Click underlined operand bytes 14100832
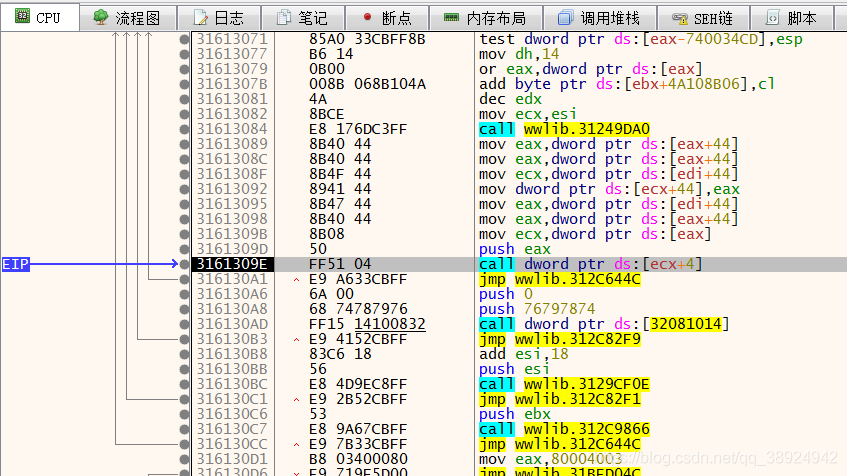The image size is (847, 476). (390, 324)
